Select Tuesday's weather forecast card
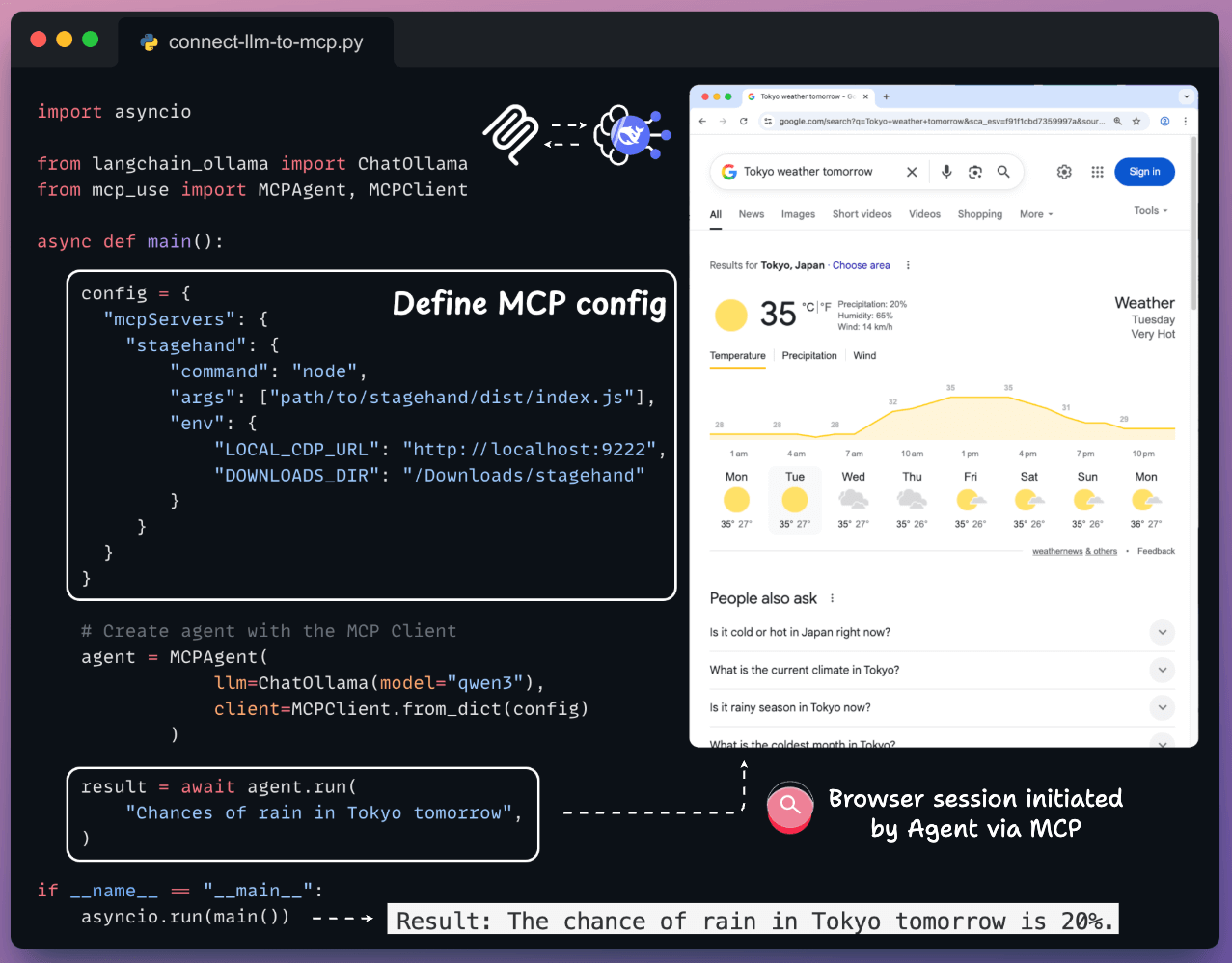This screenshot has width=1232, height=963. pyautogui.click(x=794, y=498)
